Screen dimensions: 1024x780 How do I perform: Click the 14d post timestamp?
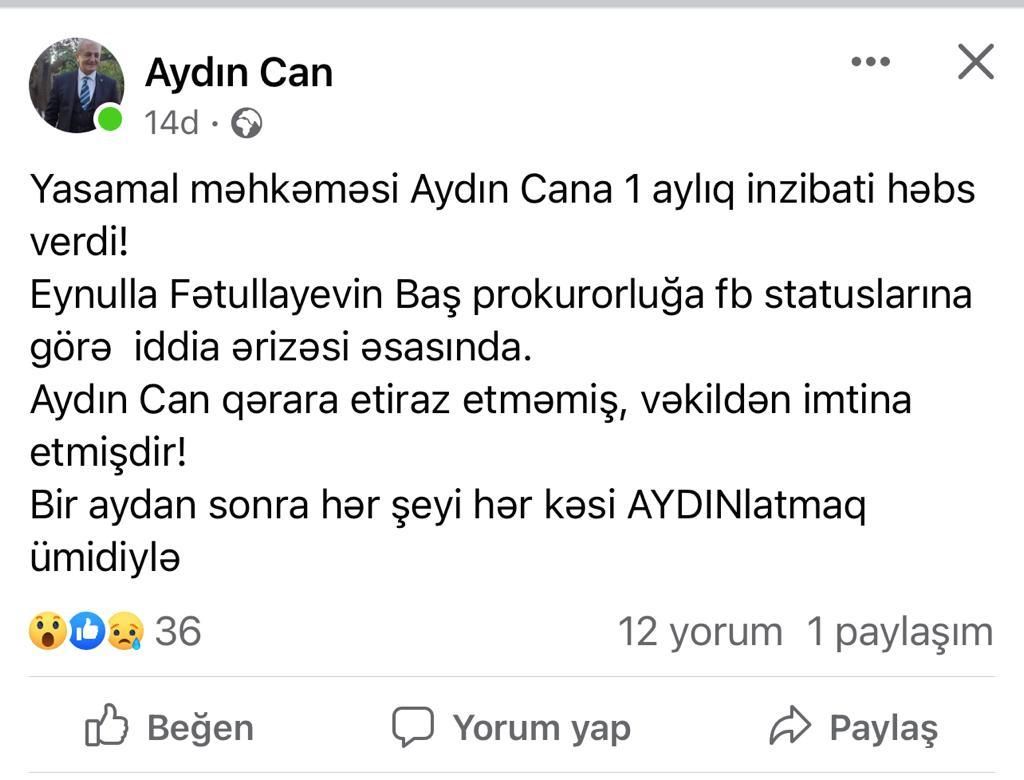pos(171,123)
